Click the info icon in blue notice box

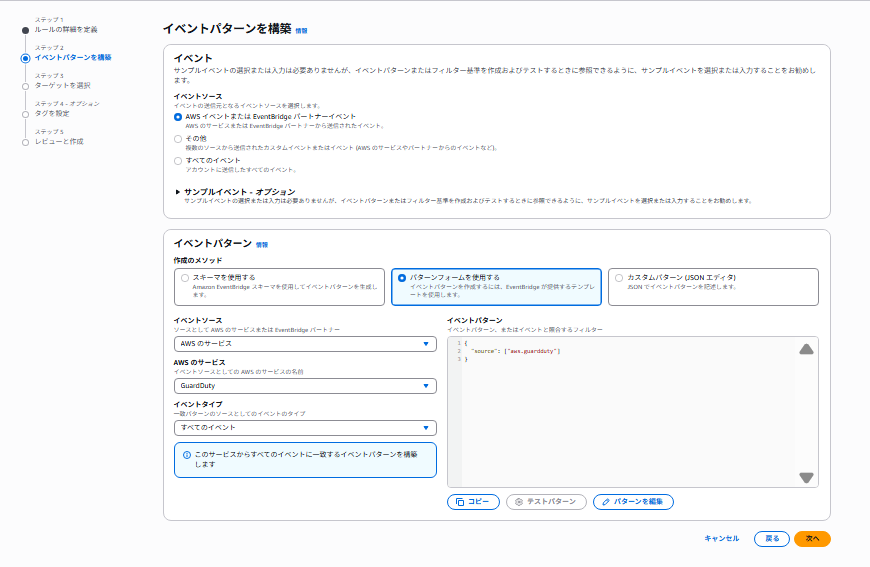click(187, 455)
